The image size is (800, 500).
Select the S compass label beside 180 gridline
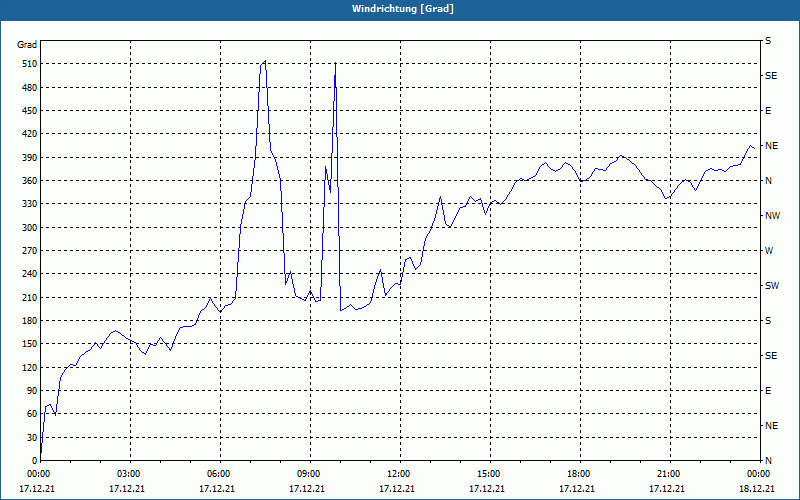(x=768, y=321)
